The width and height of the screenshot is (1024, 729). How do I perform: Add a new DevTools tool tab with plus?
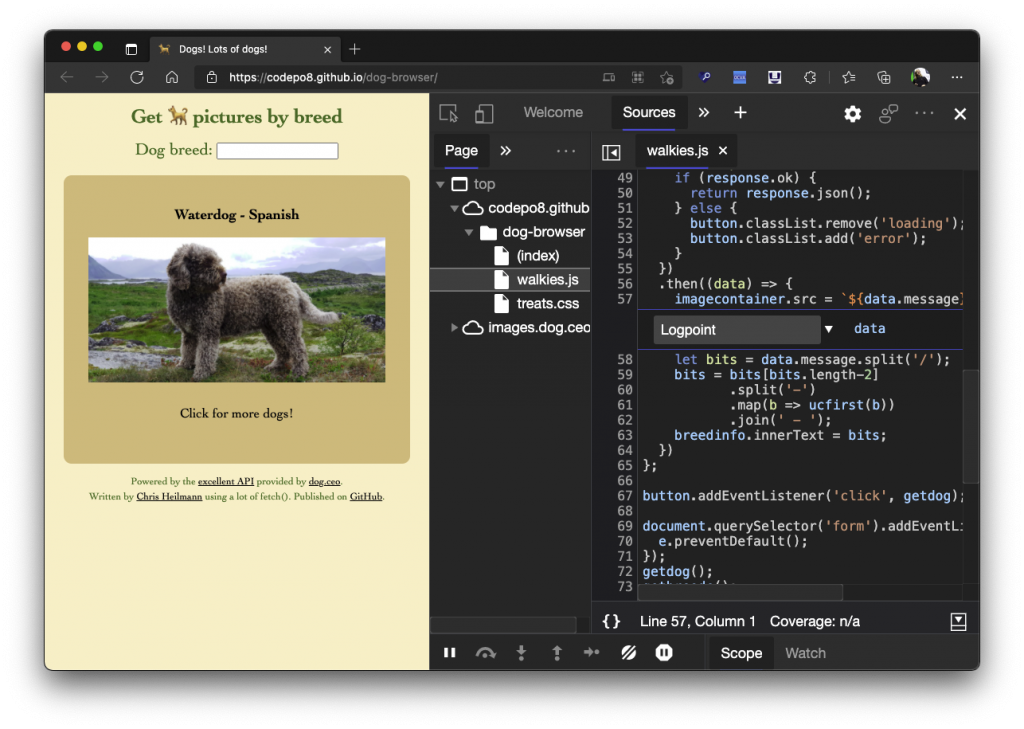click(740, 112)
